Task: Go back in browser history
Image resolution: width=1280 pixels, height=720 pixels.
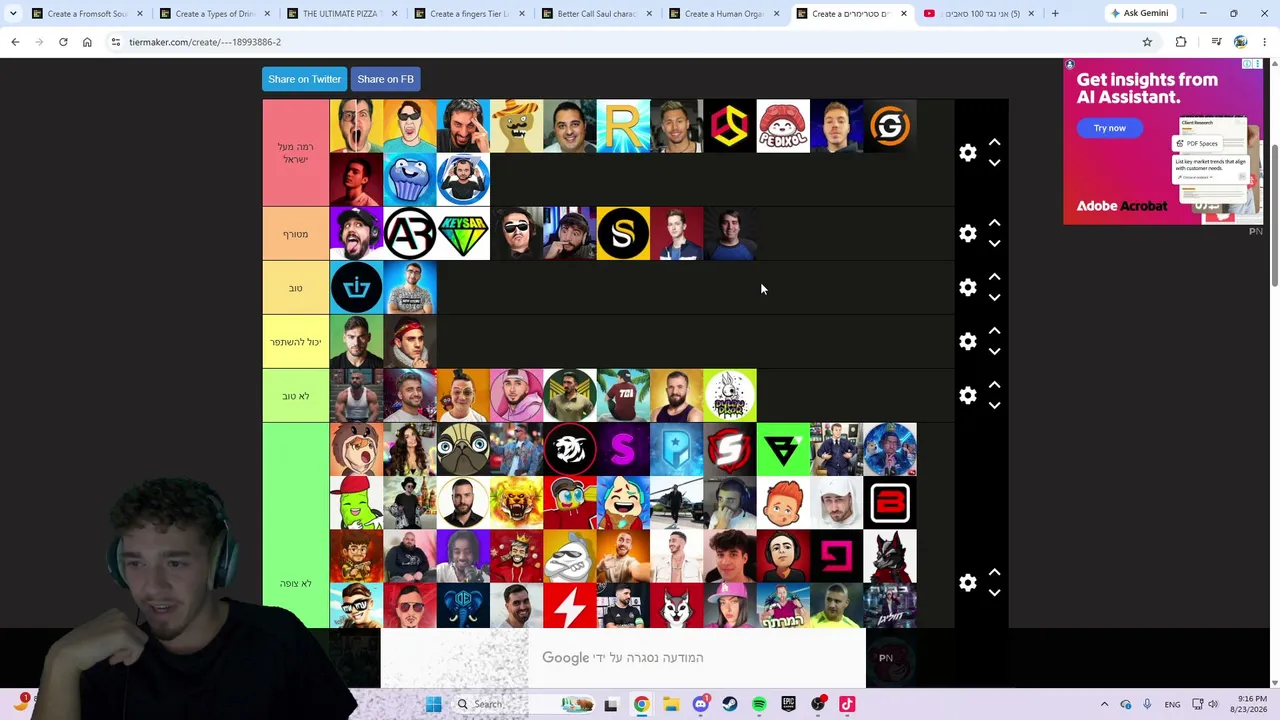Action: click(x=15, y=42)
